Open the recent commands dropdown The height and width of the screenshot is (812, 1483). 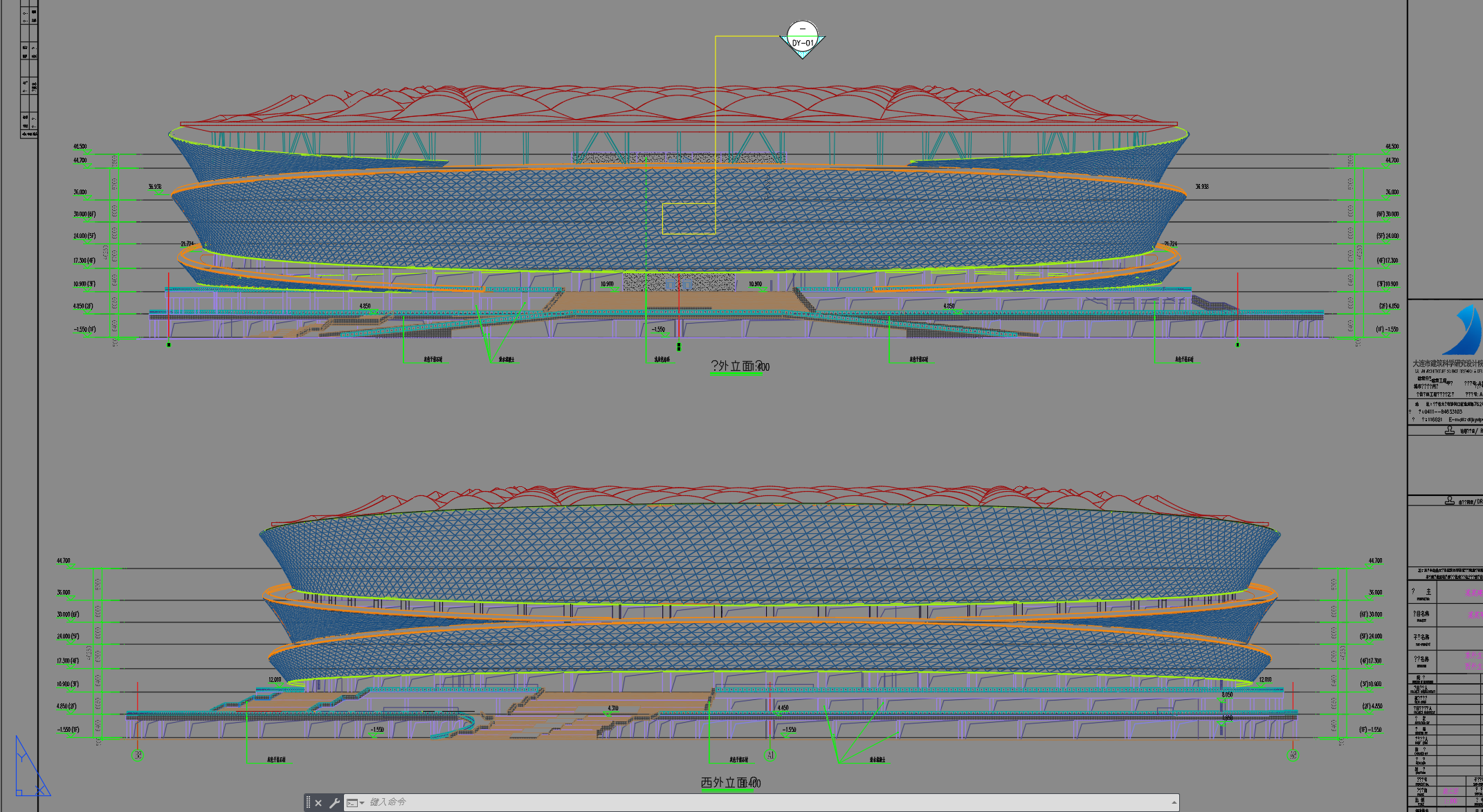(361, 803)
